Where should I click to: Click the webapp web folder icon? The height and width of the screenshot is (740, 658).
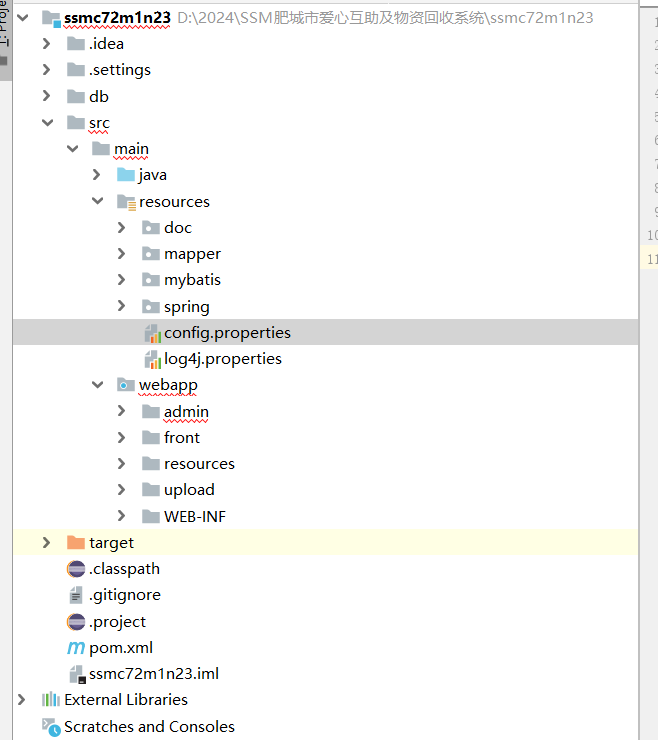(x=126, y=385)
